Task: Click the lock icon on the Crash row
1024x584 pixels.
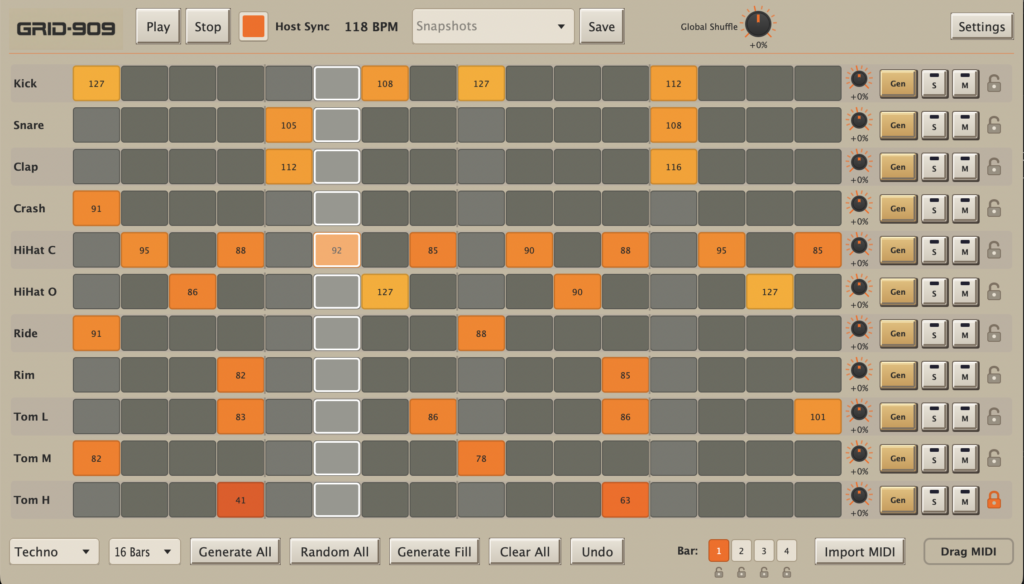Action: click(x=993, y=209)
